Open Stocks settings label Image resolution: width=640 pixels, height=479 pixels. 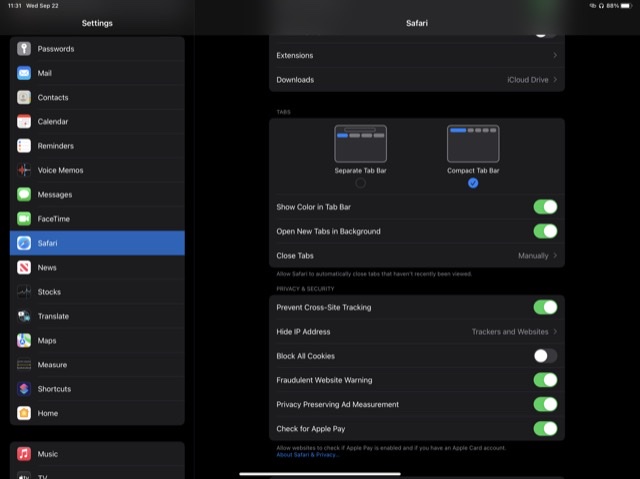(x=49, y=292)
